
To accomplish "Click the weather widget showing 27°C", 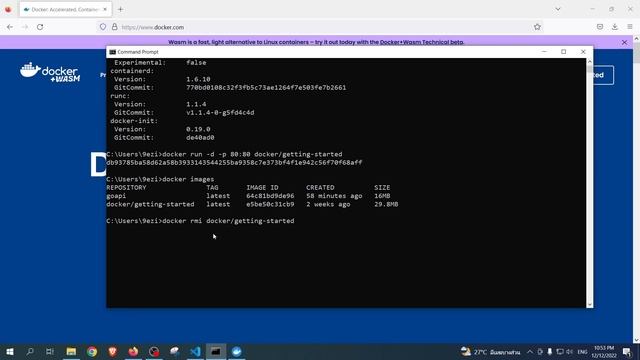I will click(490, 351).
